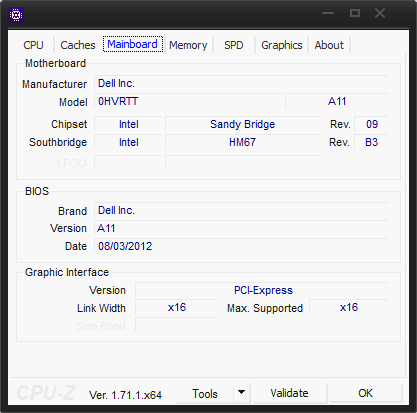Switch to the Graphics tab

tap(282, 45)
